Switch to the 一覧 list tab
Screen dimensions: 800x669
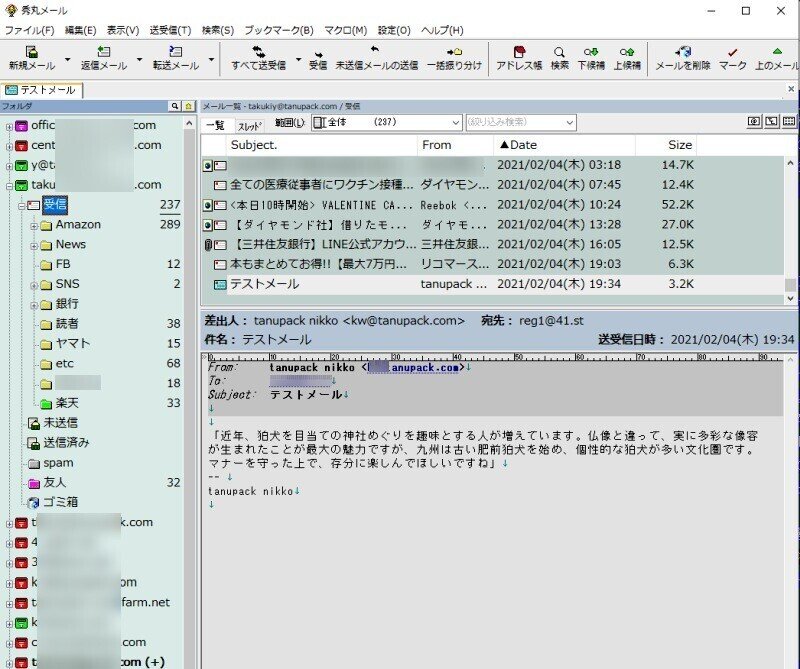point(216,125)
